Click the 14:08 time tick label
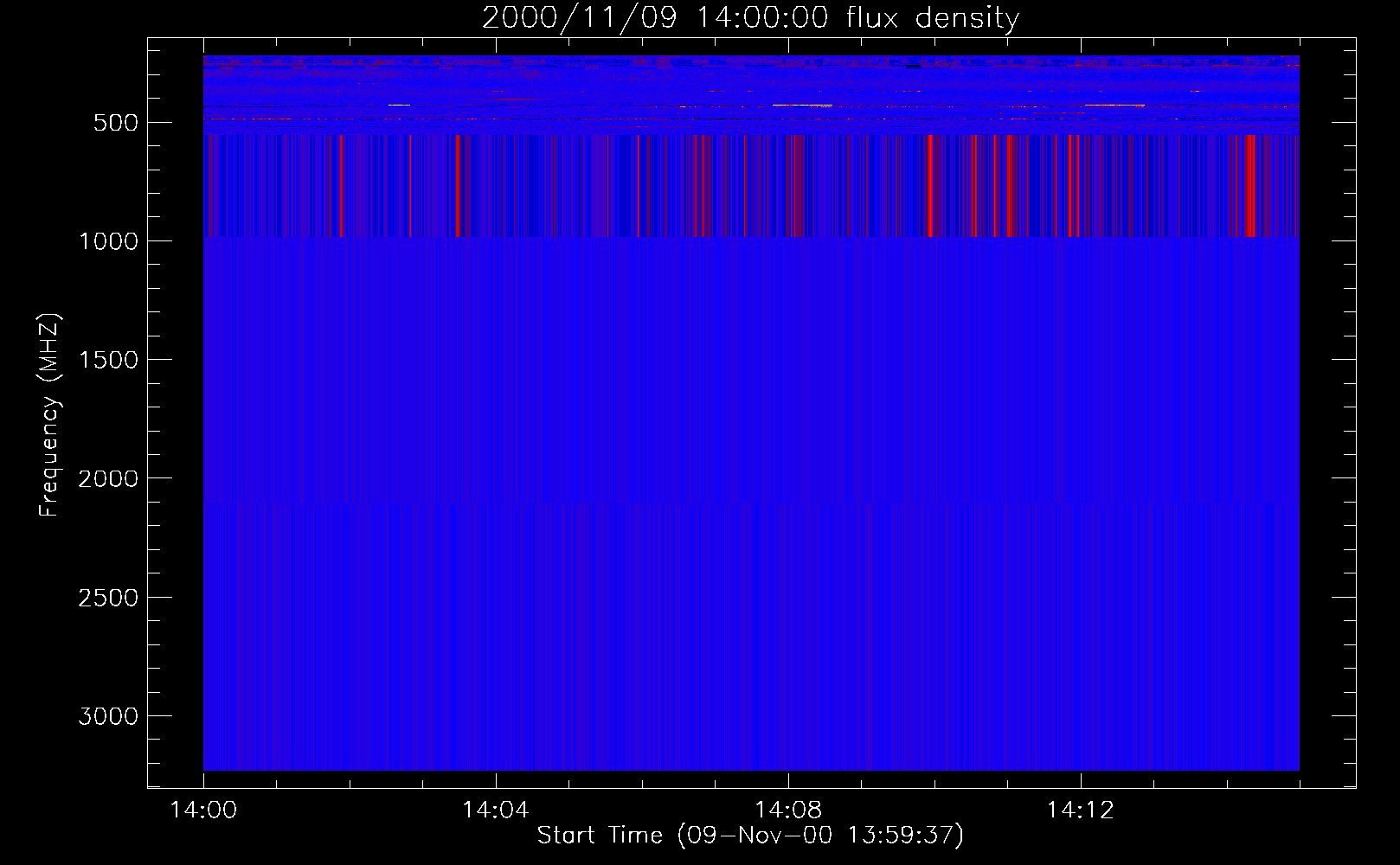The width and height of the screenshot is (1400, 865). pyautogui.click(x=787, y=811)
